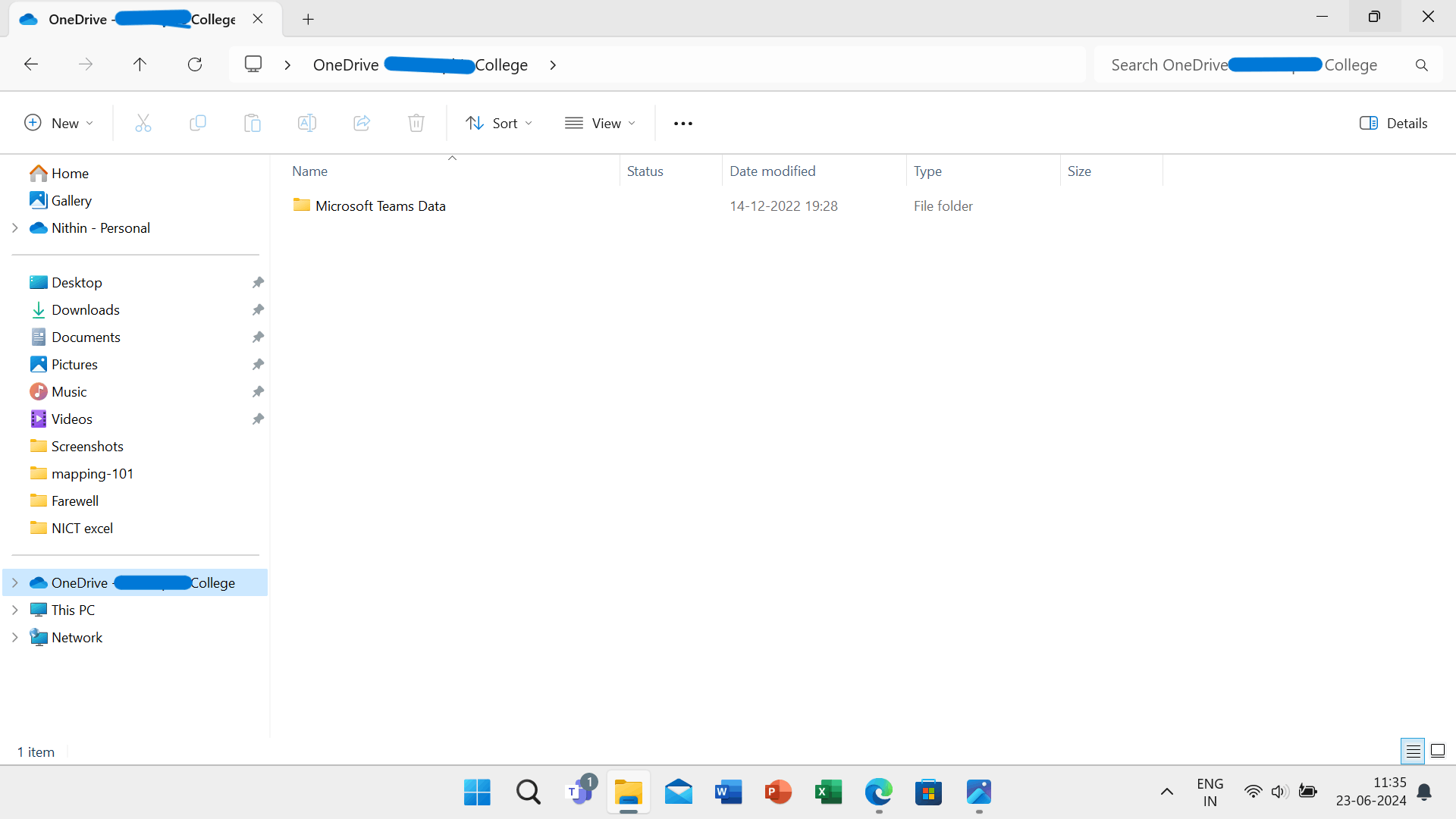Open the Sort dropdown
Screen dimensions: 1456x819
[x=498, y=123]
